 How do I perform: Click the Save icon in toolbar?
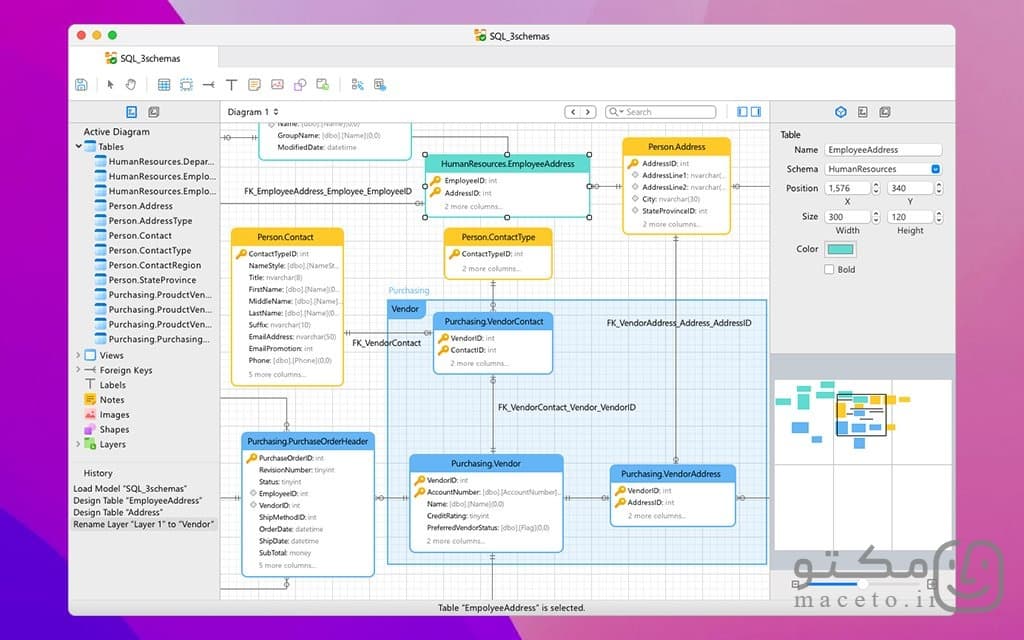(81, 84)
